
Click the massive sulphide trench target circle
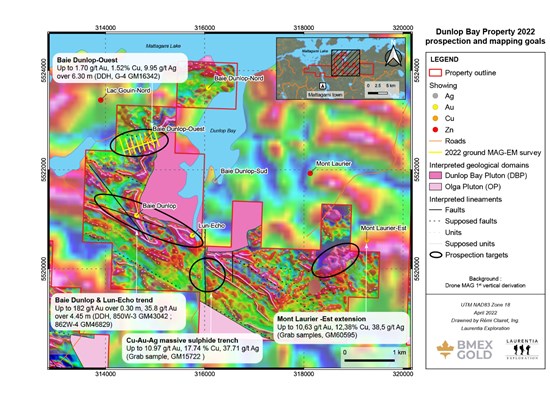click(207, 275)
